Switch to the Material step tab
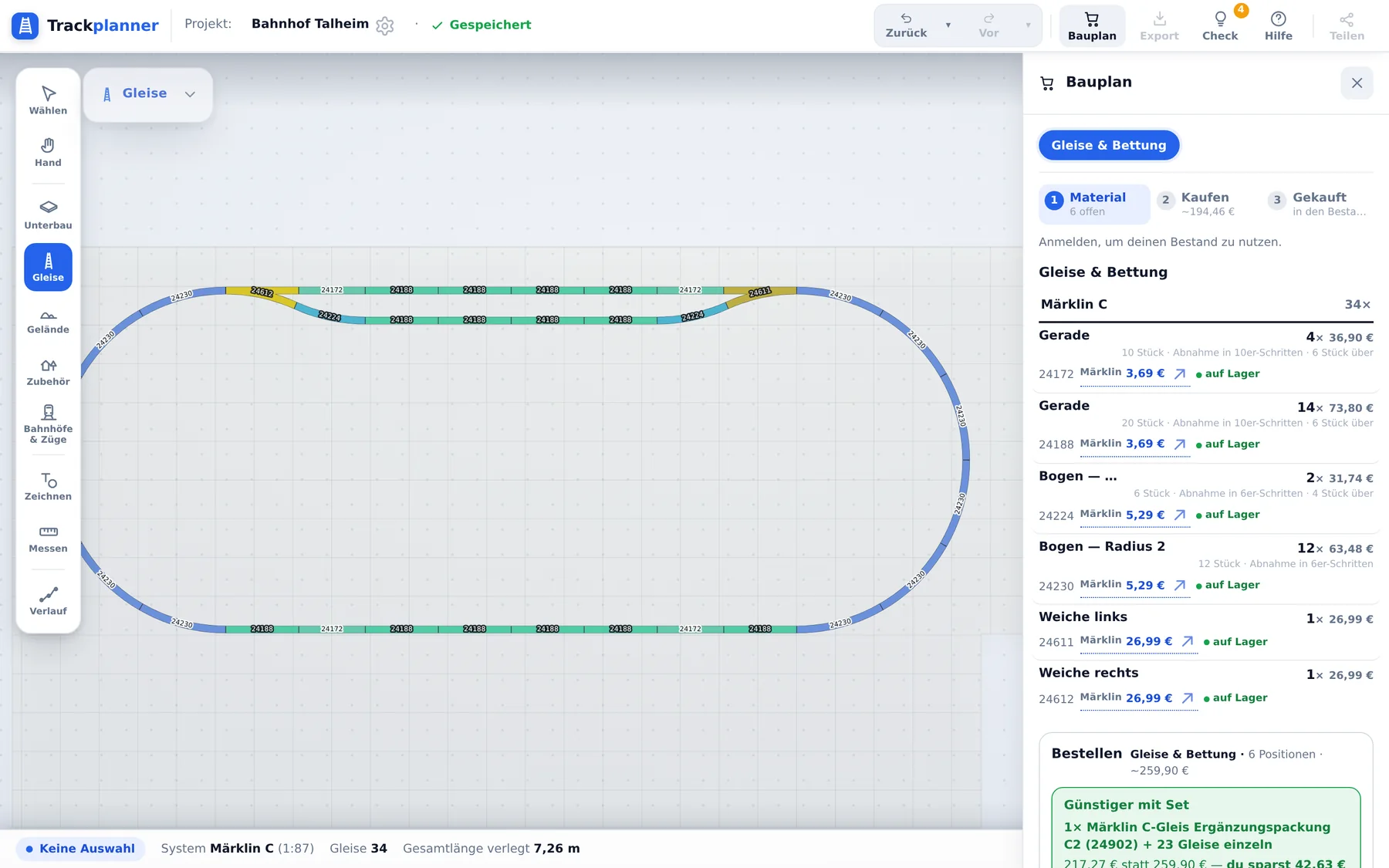1389x868 pixels. coord(1094,204)
